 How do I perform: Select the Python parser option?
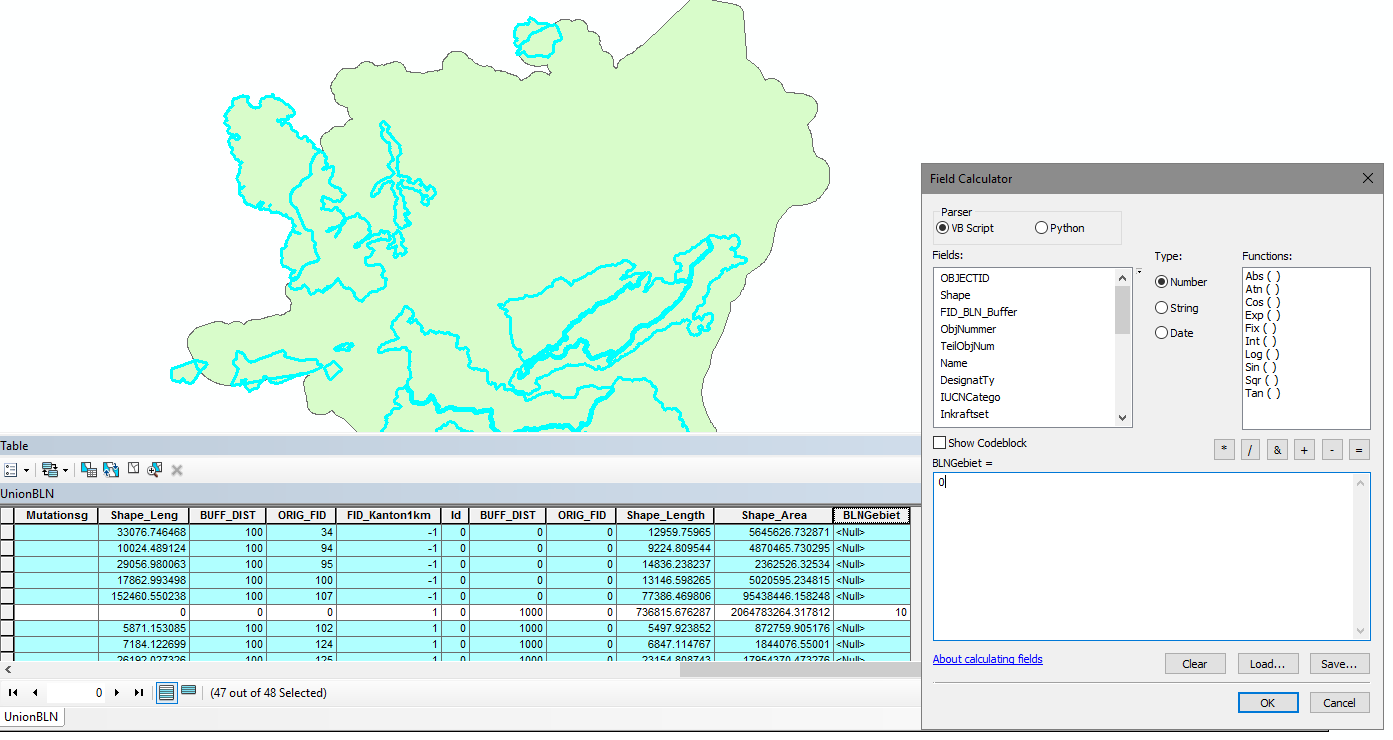pos(1042,228)
